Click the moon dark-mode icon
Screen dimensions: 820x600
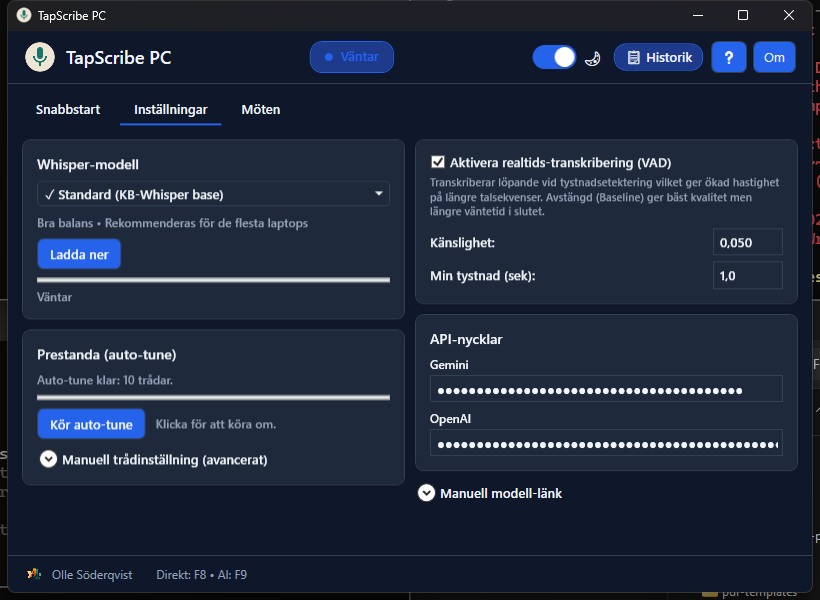click(593, 58)
